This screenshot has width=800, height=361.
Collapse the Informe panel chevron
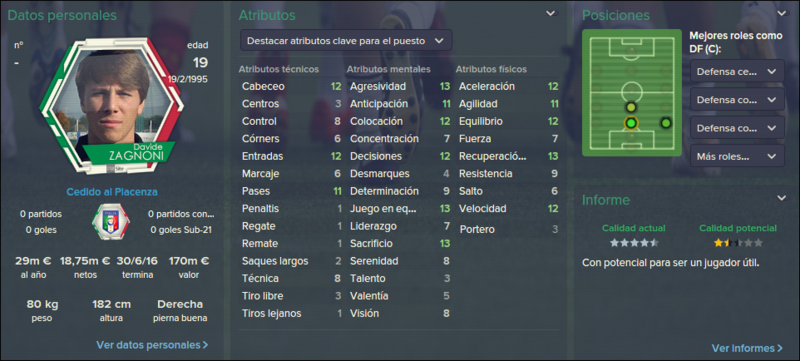point(782,198)
